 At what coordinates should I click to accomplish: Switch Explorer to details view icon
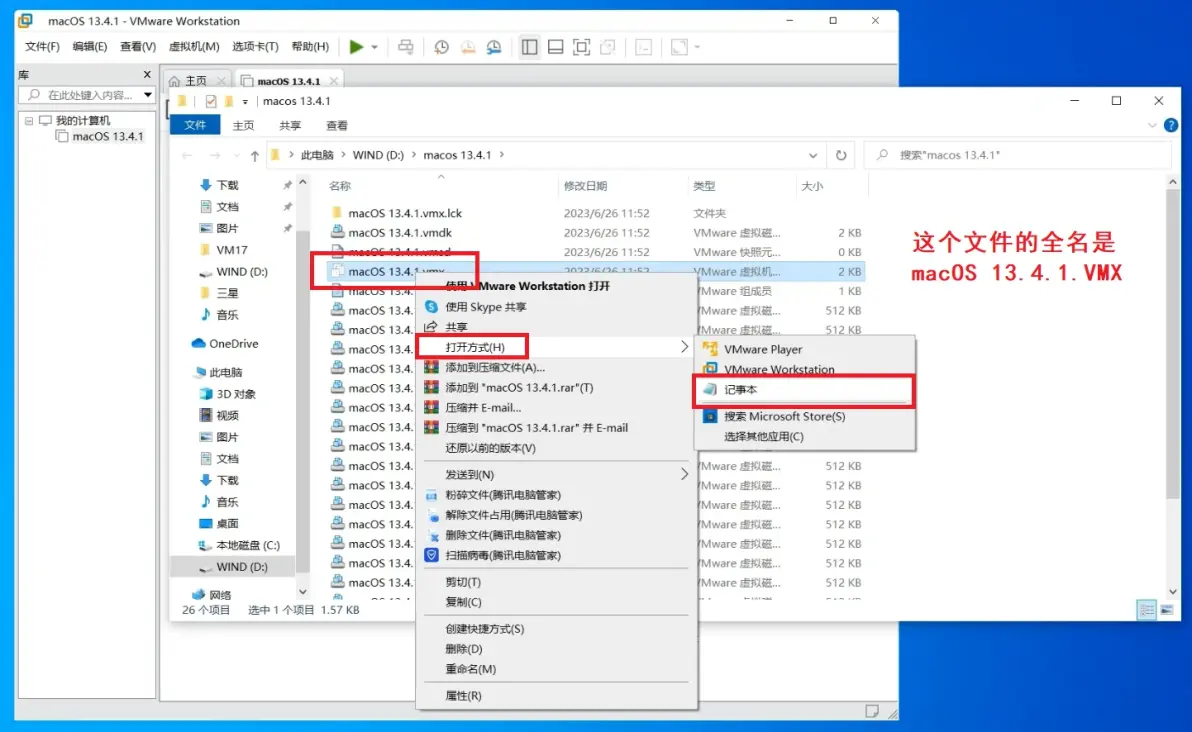(x=1146, y=610)
